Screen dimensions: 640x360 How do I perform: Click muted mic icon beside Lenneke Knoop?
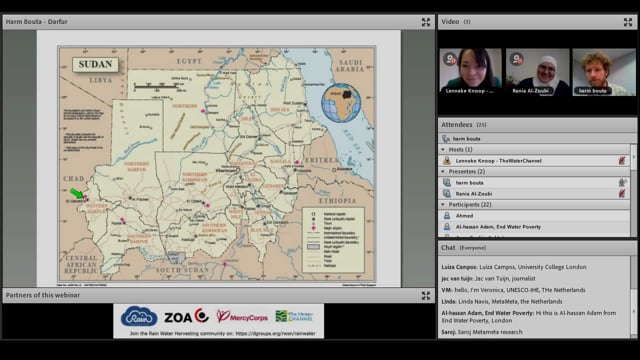[622, 161]
